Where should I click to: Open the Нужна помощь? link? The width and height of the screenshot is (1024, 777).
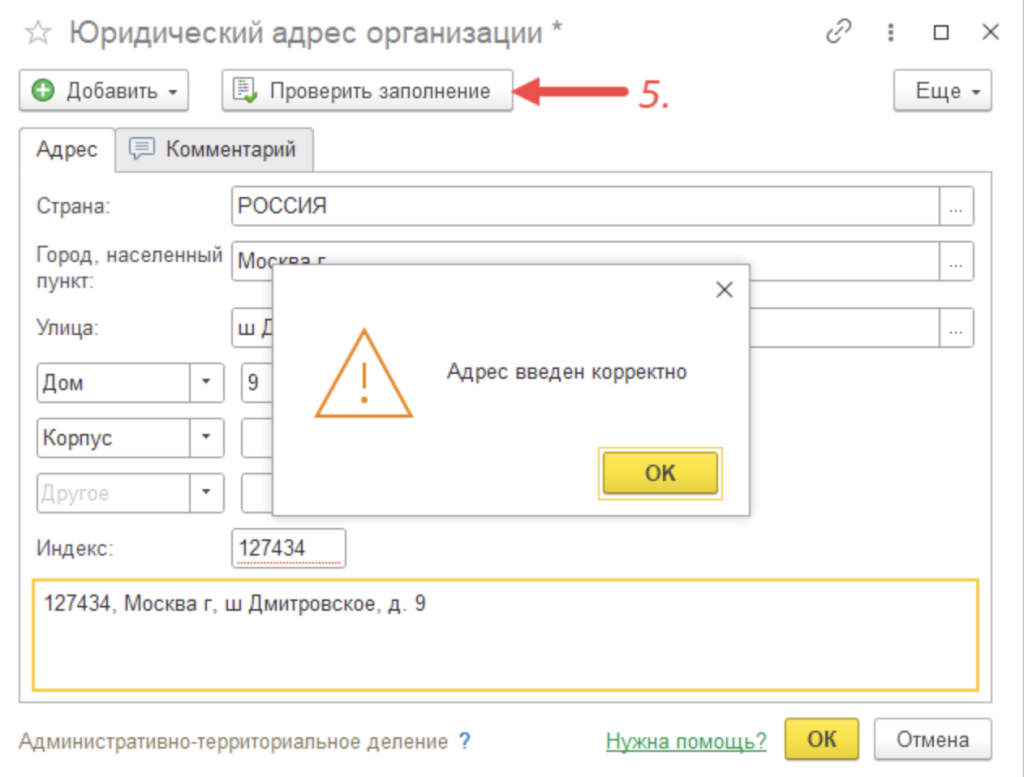coord(686,741)
